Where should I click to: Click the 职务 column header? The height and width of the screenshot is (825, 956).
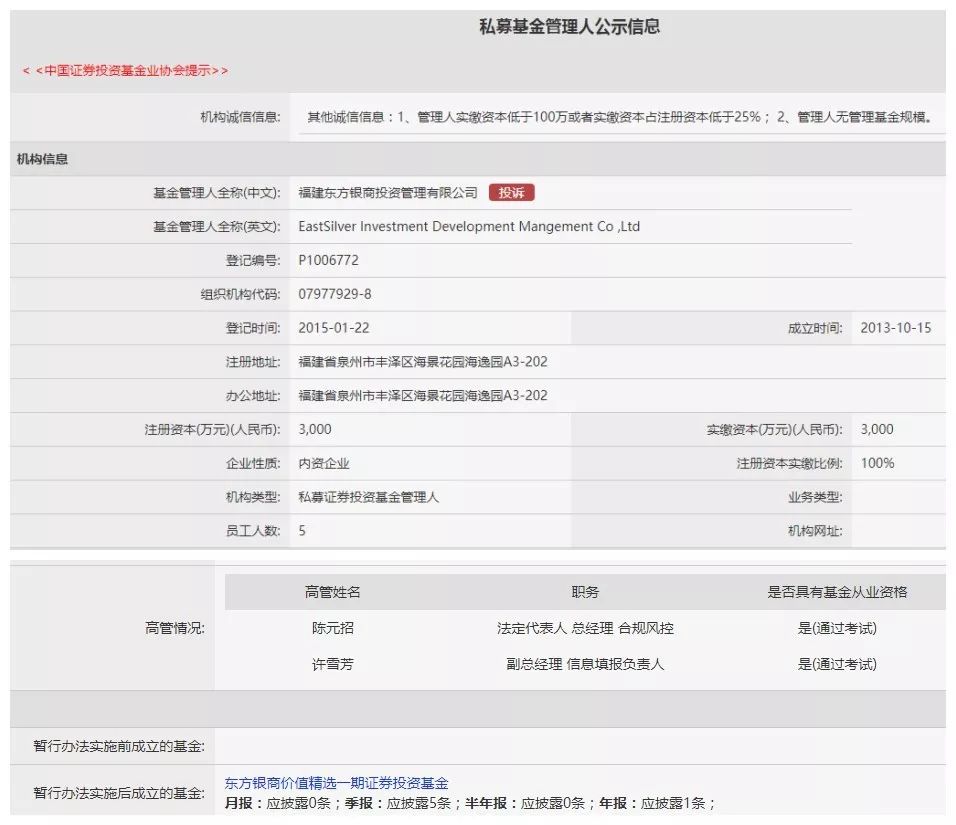pyautogui.click(x=585, y=592)
